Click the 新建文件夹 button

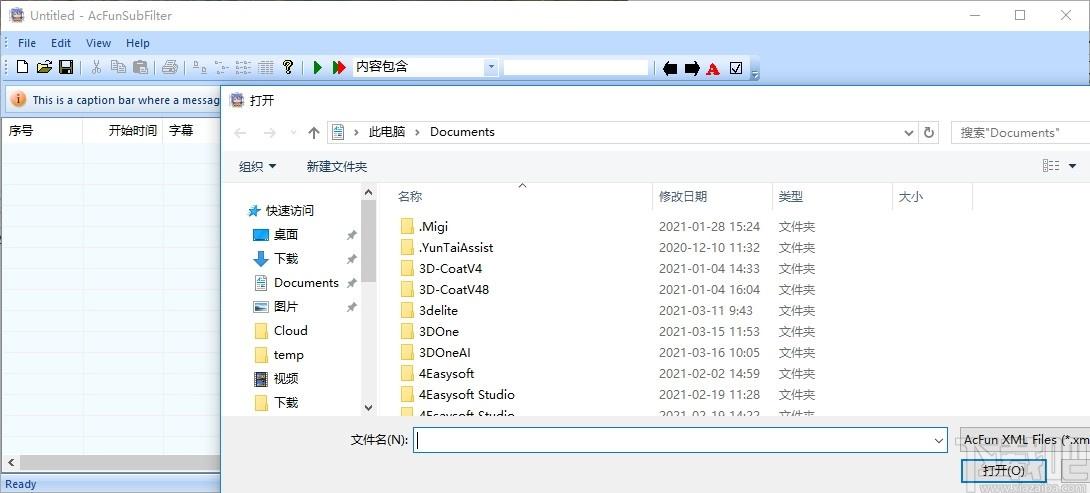click(x=336, y=166)
